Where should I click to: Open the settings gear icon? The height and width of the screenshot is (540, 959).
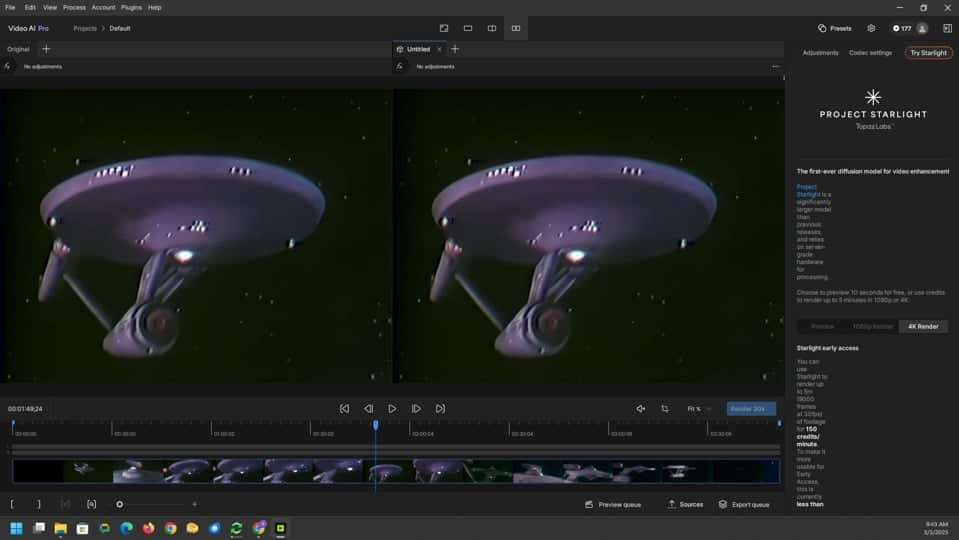871,28
